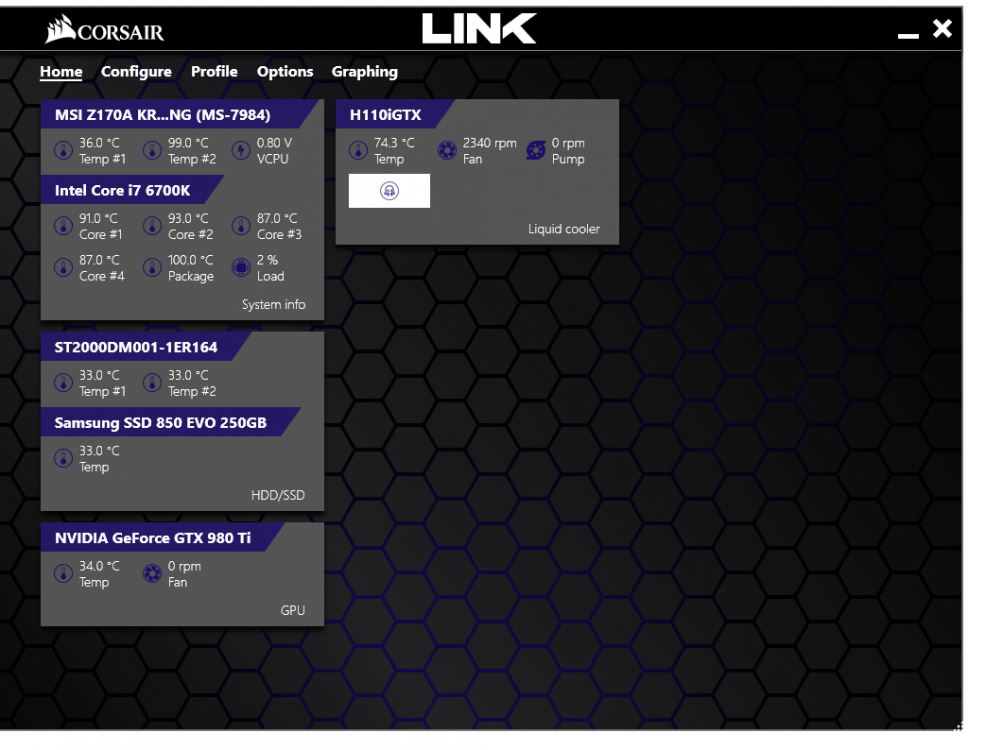Open the Profile tab

point(214,72)
